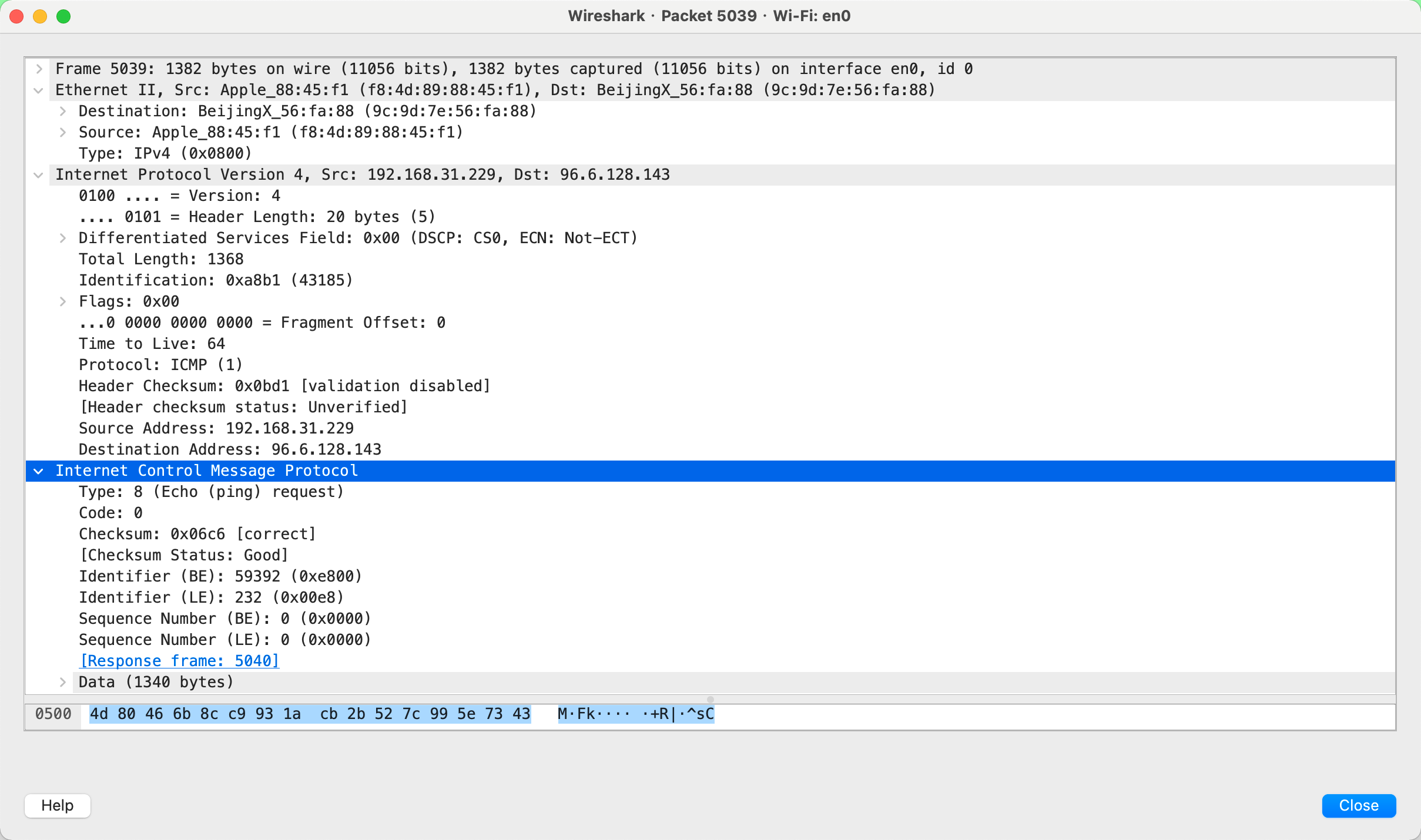Expand Source Apple_88:45:f1 field

[x=62, y=133]
